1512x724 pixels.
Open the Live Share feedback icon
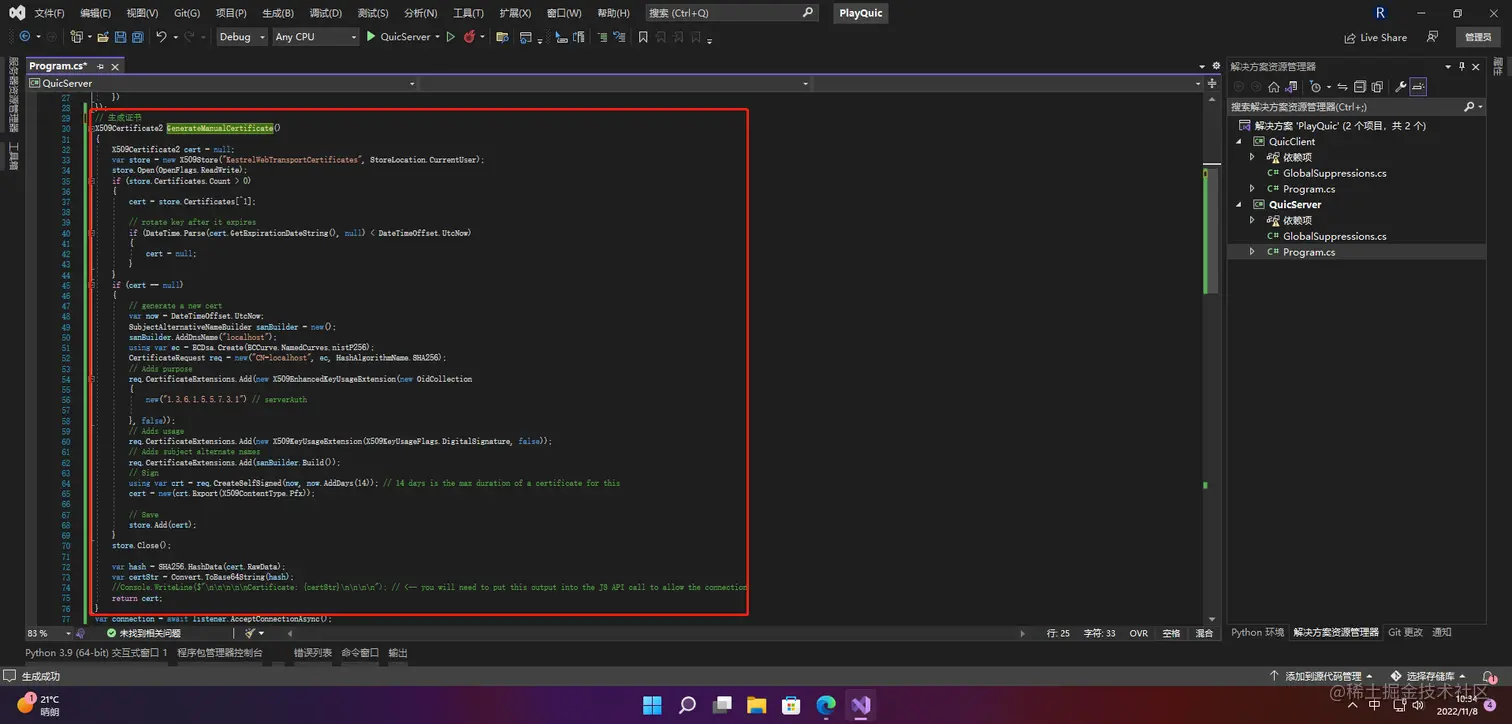click(x=1433, y=37)
